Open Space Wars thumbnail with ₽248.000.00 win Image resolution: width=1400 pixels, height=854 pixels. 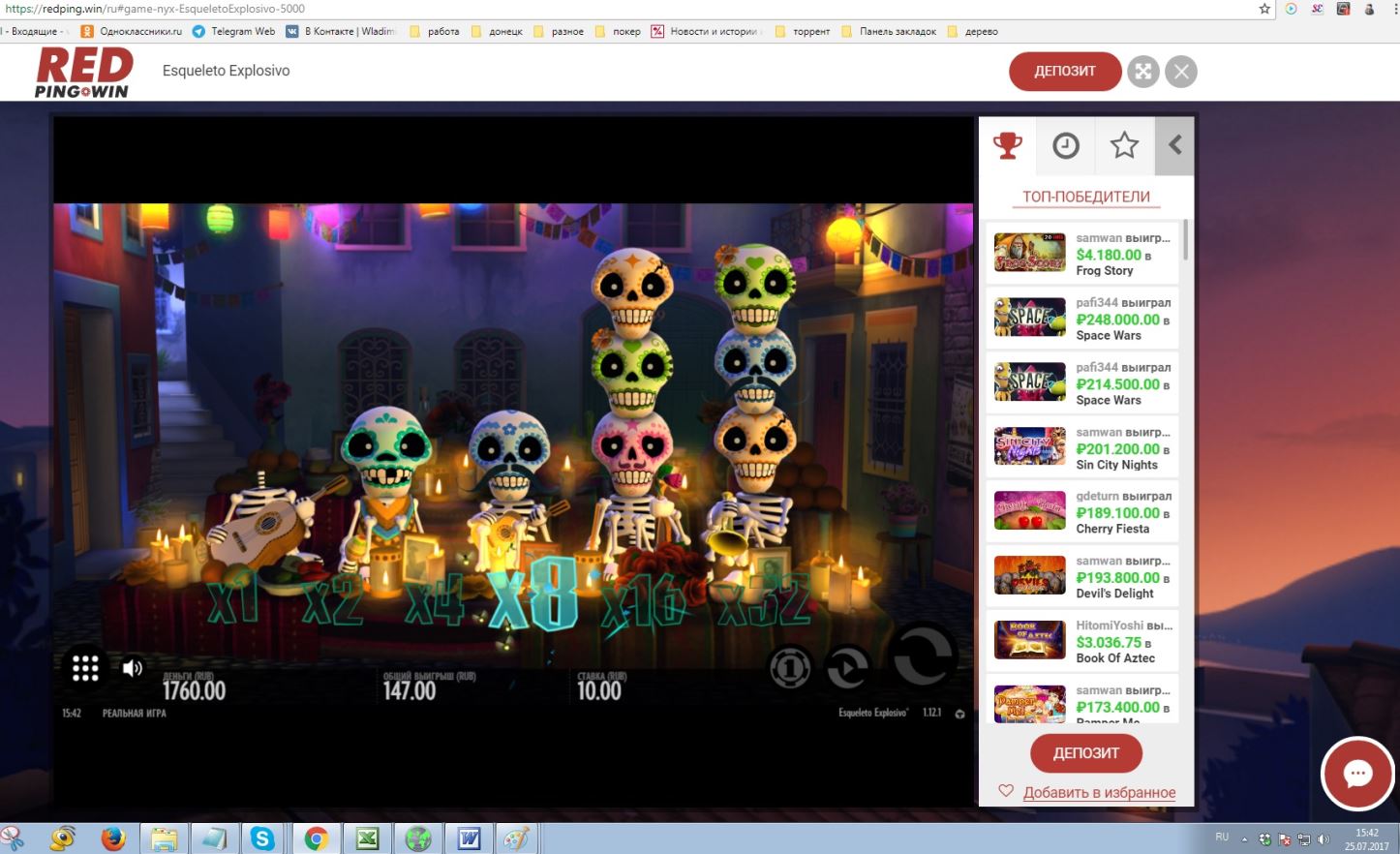click(1029, 317)
